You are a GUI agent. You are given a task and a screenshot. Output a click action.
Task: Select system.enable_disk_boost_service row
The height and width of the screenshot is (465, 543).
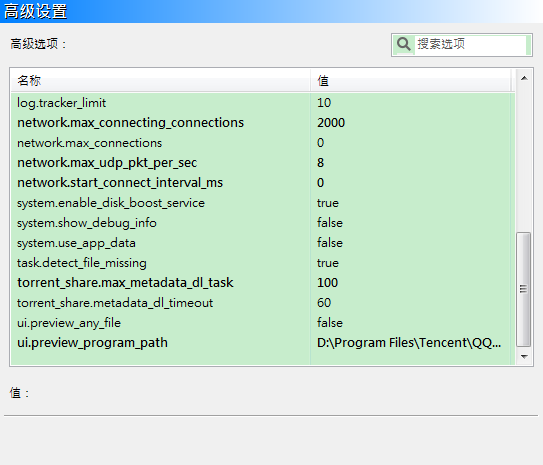click(260, 203)
